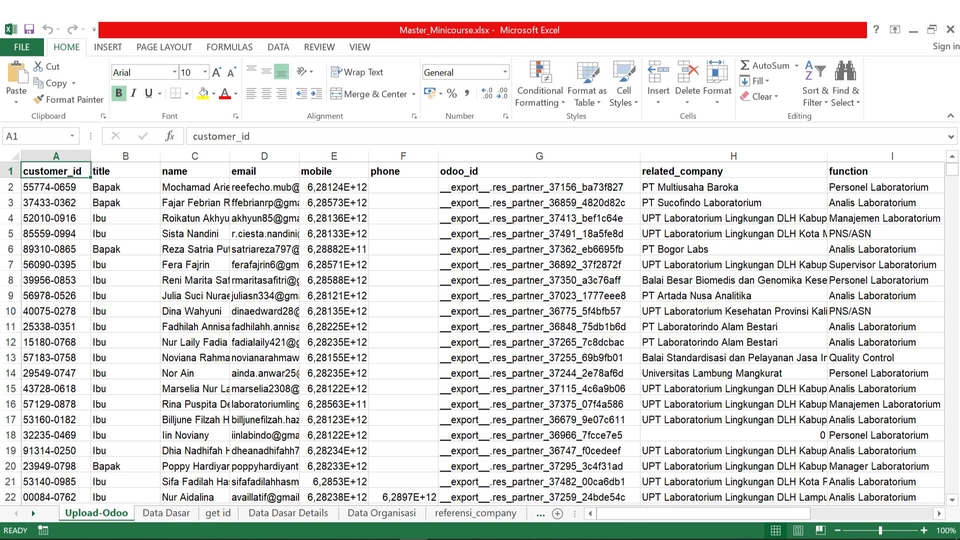Switch to FORMULAS ribbon tab
Screen dimensions: 960x540
[229, 47]
